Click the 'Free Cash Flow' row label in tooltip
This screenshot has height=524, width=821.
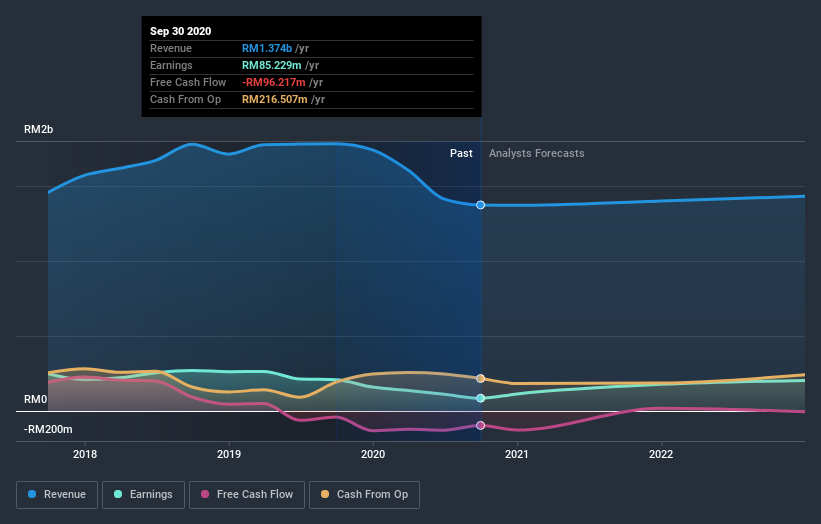coord(188,82)
